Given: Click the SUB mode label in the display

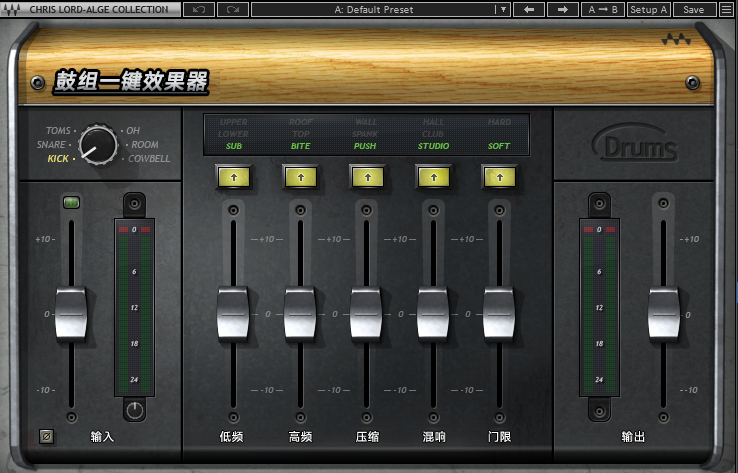Looking at the screenshot, I should [x=234, y=146].
